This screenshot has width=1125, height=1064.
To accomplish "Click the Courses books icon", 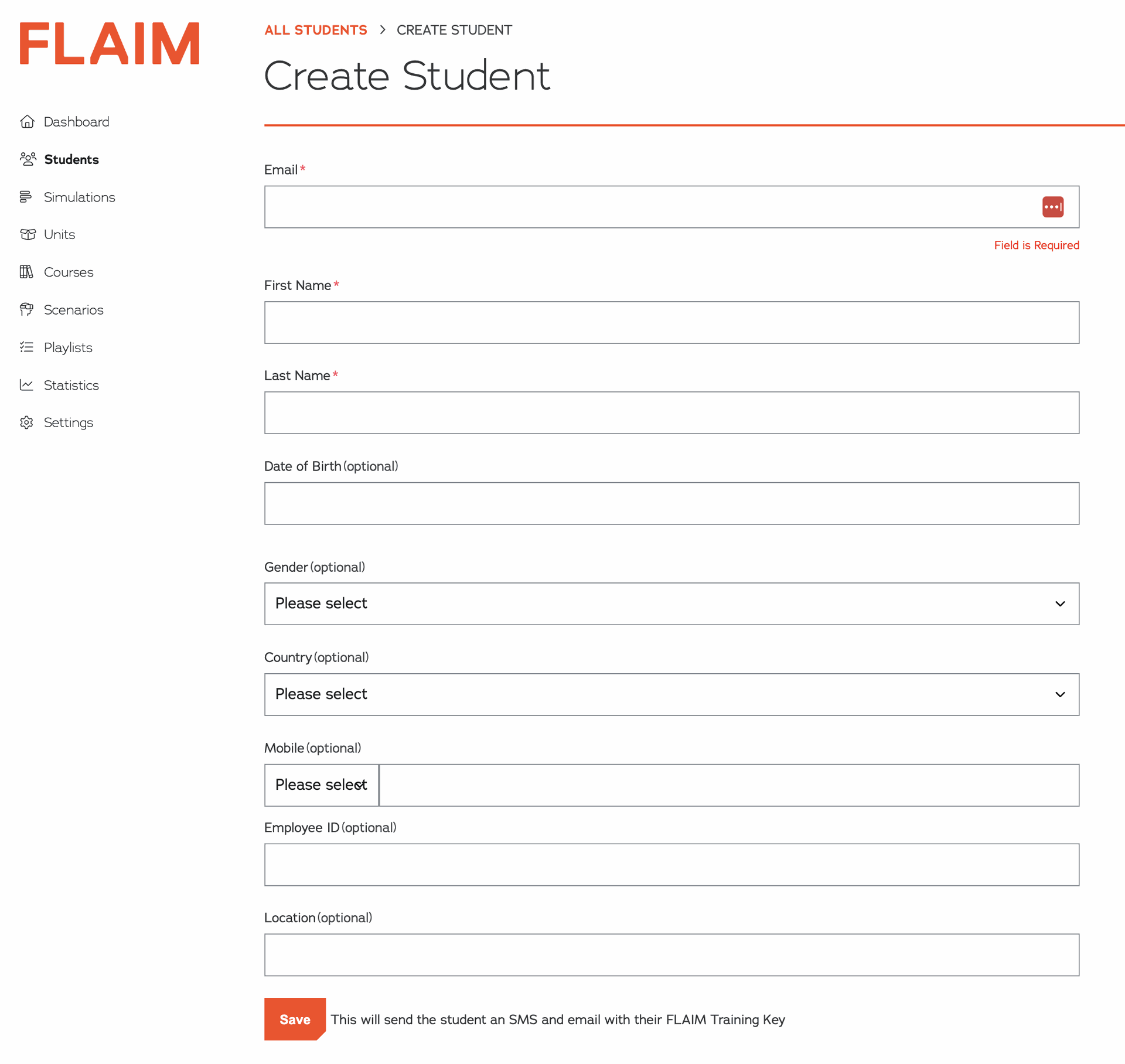I will point(26,272).
